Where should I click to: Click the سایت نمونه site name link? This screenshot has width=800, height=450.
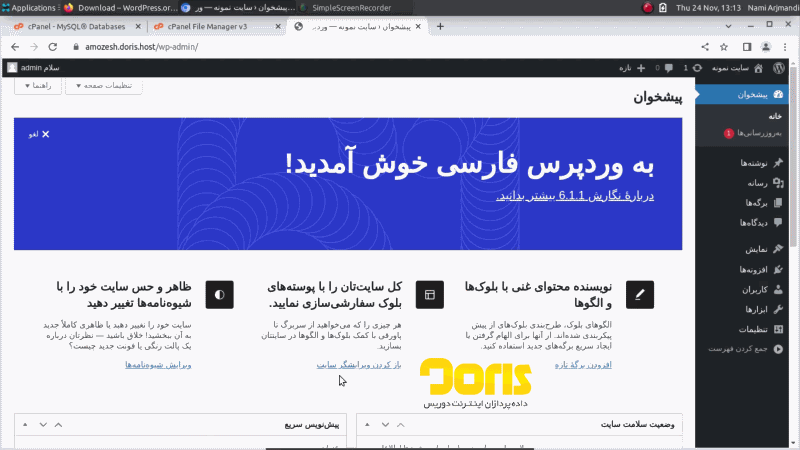coord(730,68)
